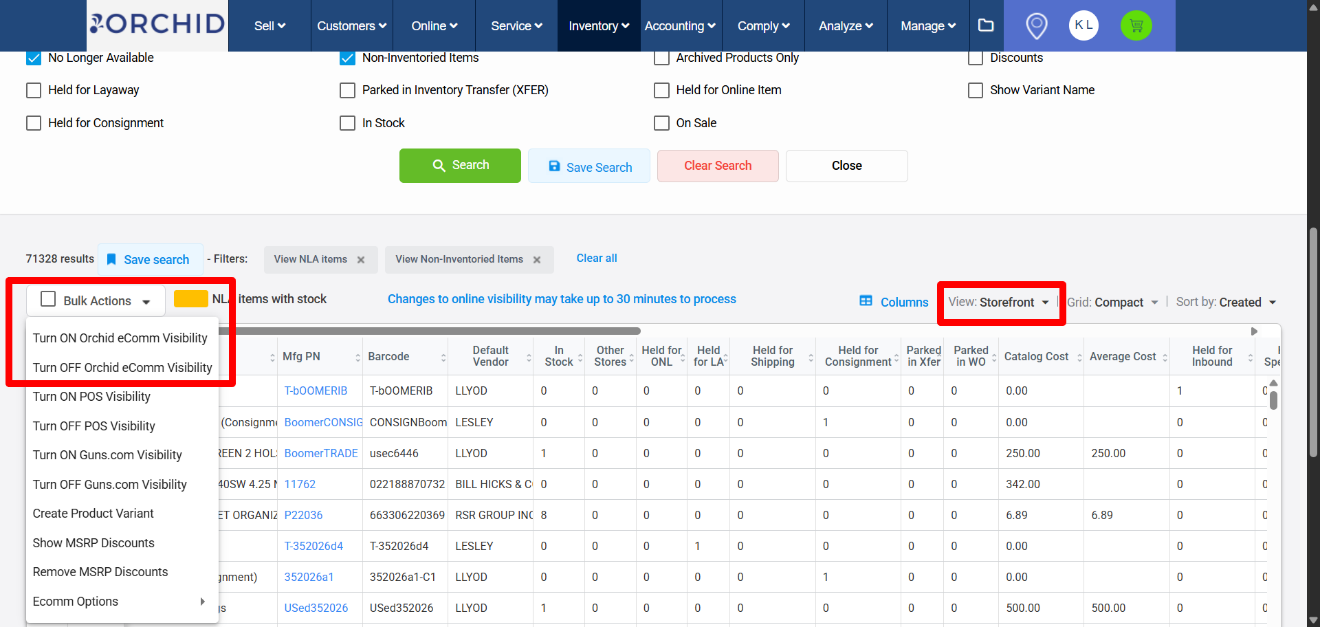Open the Inventory menu in top navigation
This screenshot has width=1320, height=627.
599,26
